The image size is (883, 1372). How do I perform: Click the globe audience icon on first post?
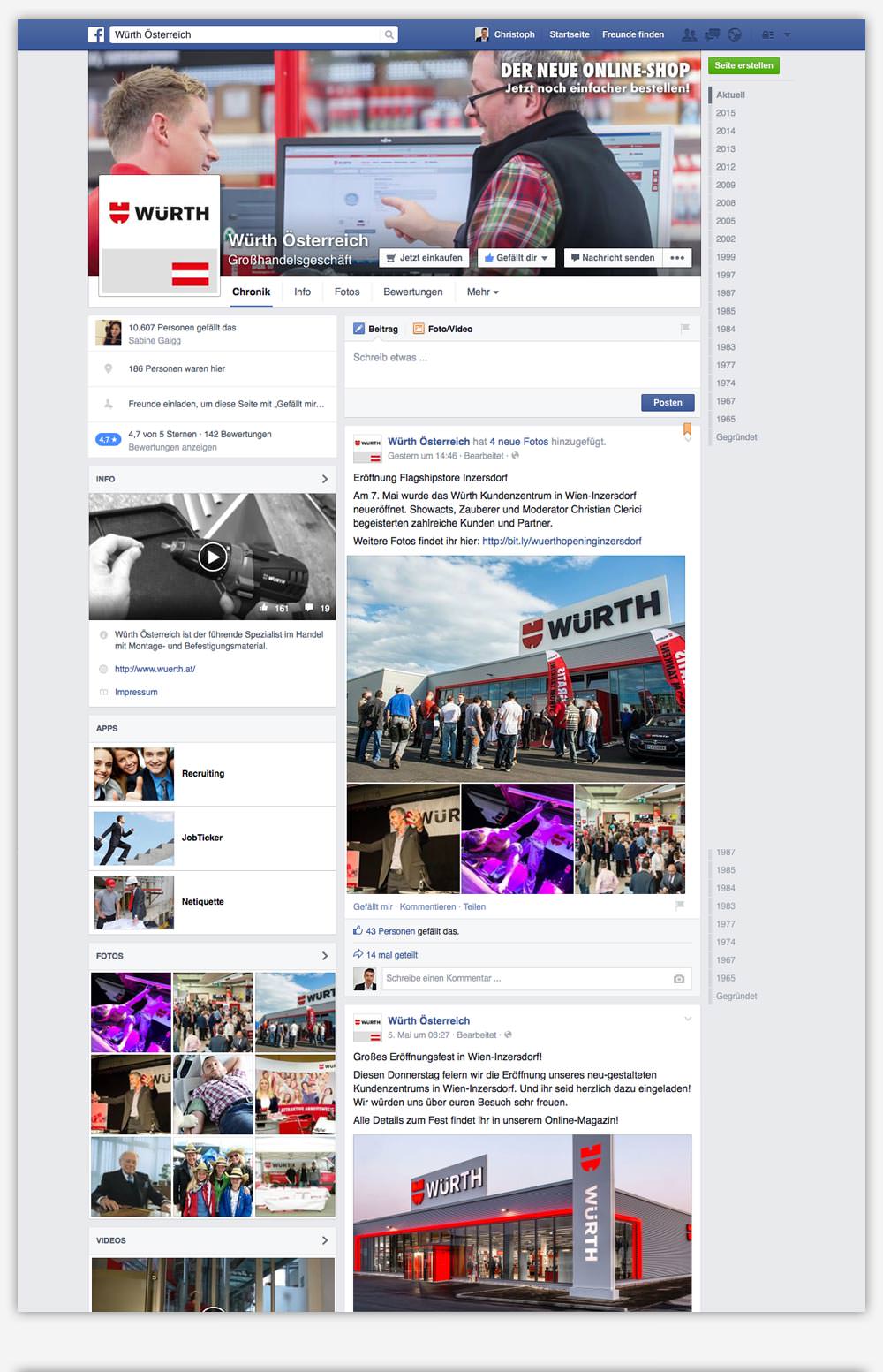515,456
